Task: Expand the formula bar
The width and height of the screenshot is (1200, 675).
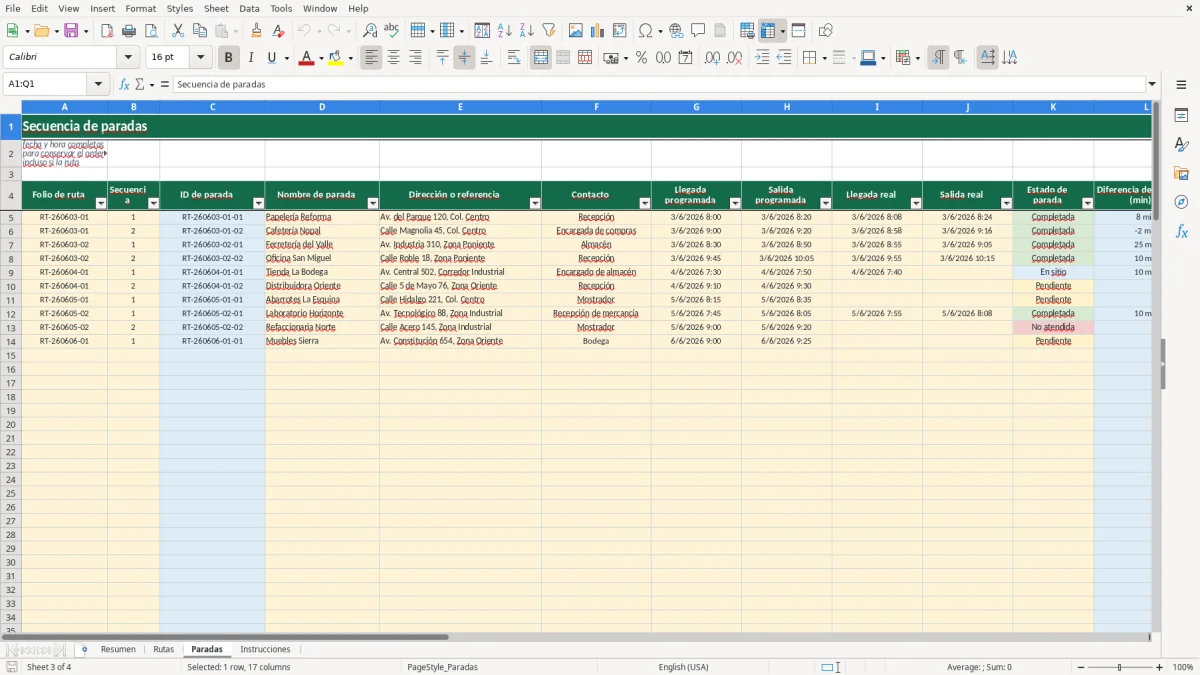Action: click(1152, 84)
